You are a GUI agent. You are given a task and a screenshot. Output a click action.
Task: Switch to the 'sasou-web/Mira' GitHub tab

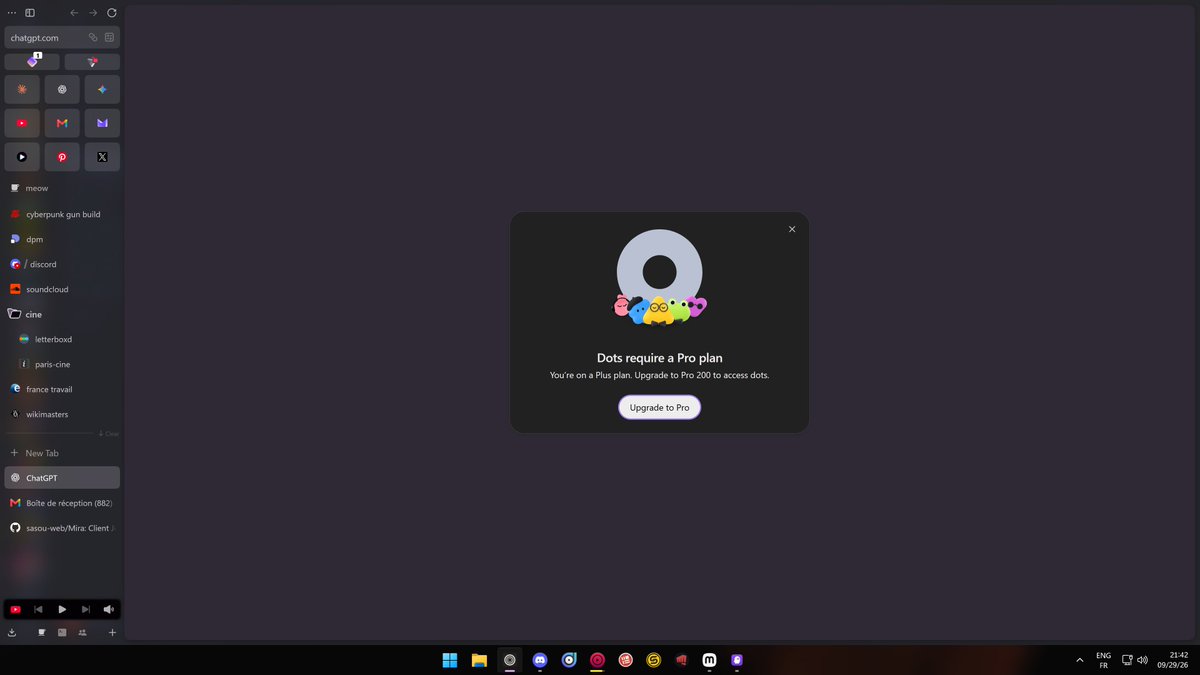point(62,528)
